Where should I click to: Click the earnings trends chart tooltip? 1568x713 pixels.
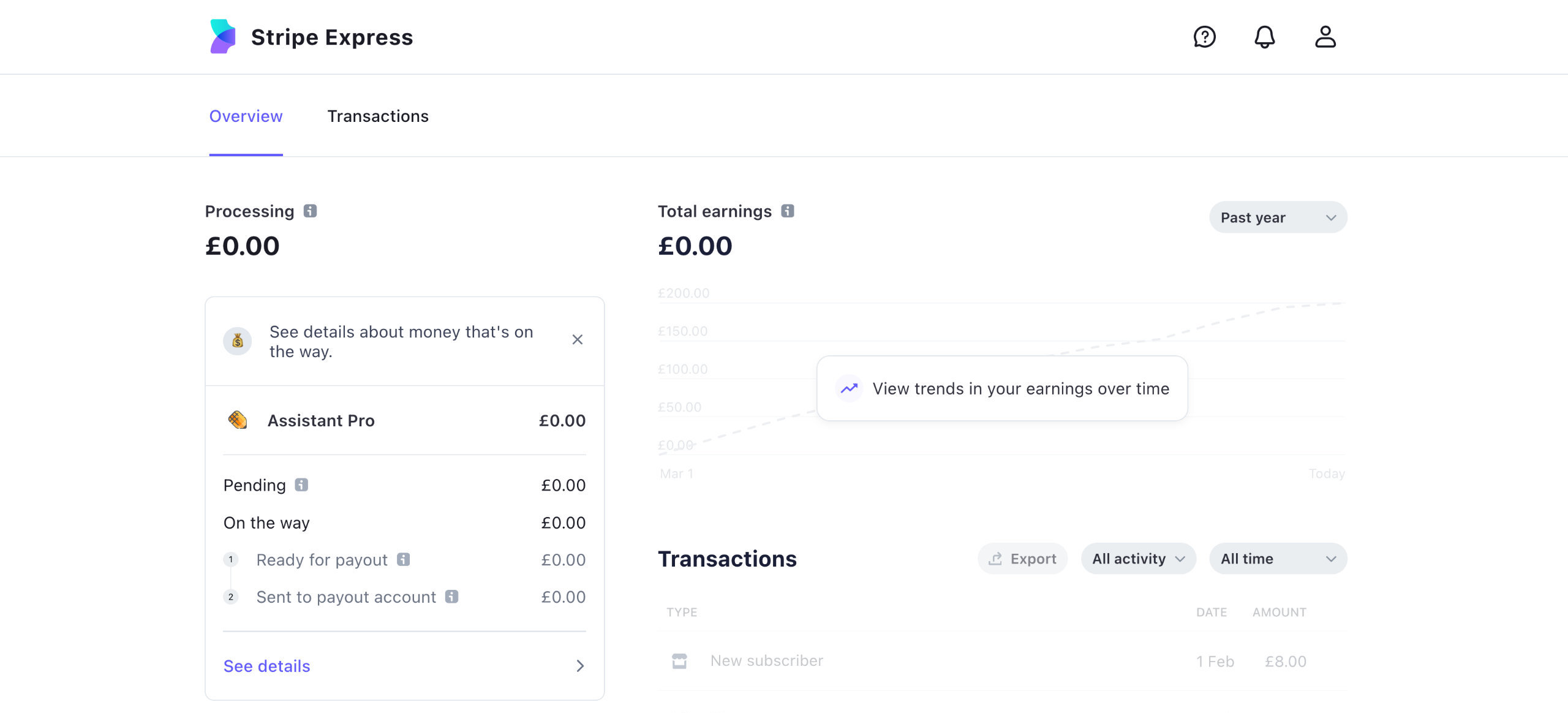click(x=1001, y=388)
